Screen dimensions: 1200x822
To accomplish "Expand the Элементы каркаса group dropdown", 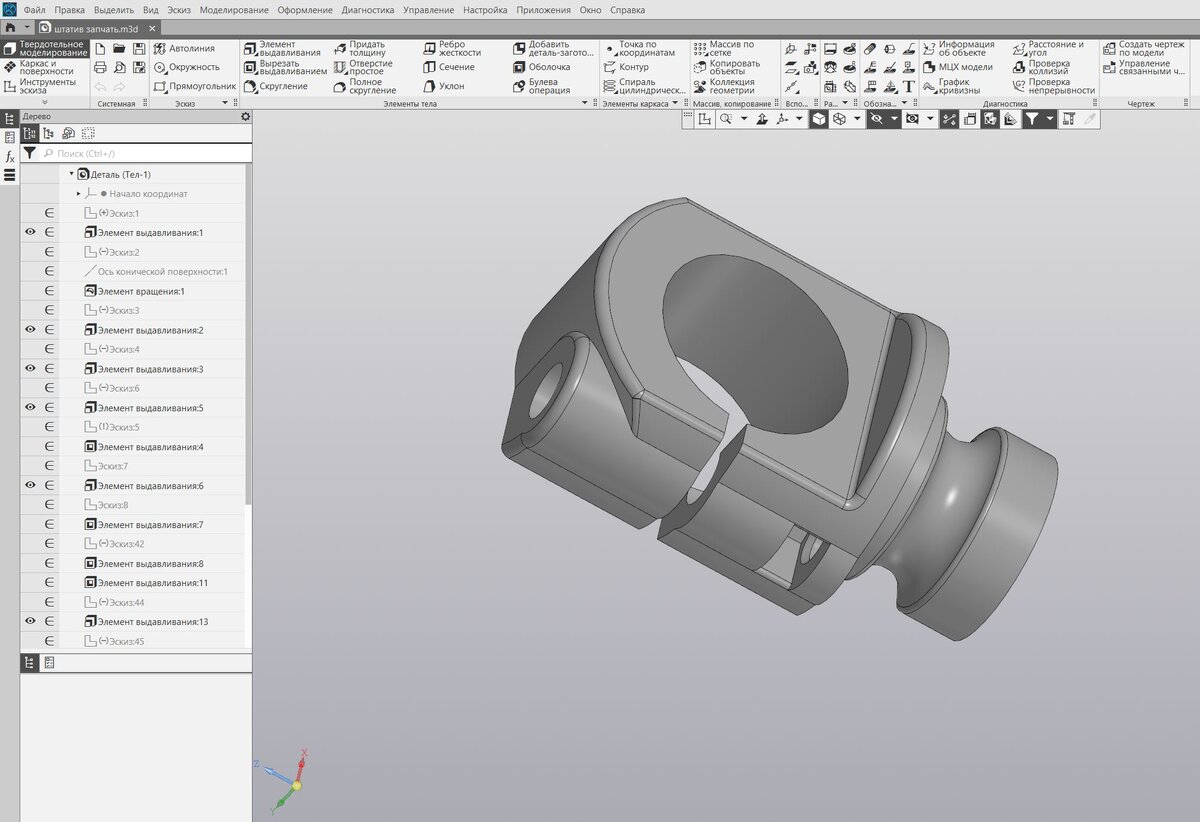I will point(674,104).
